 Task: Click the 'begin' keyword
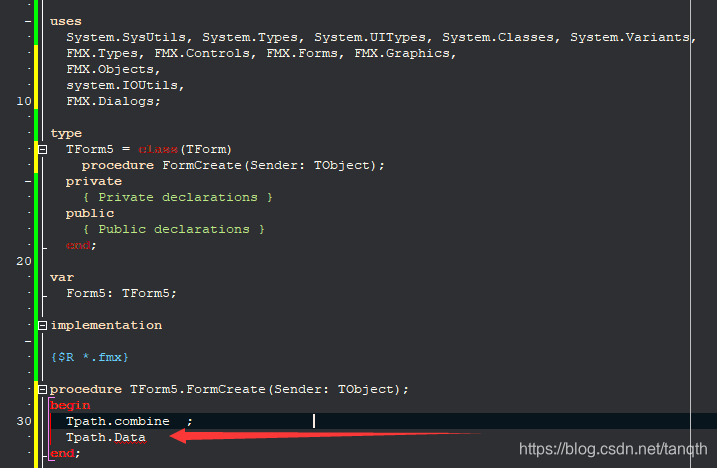point(70,405)
